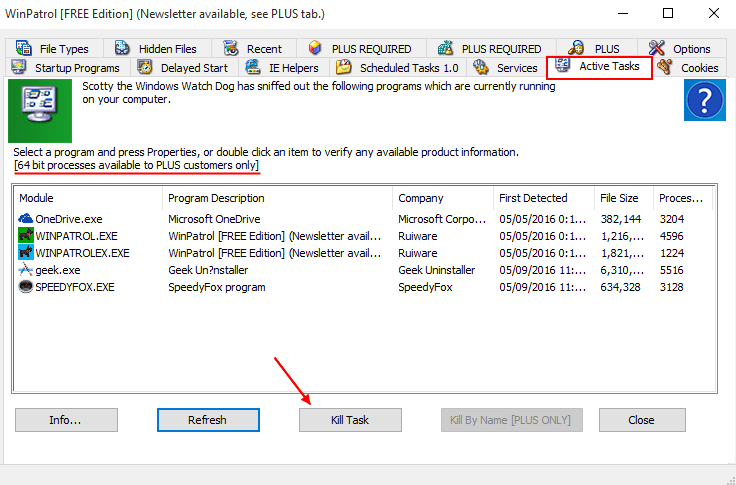Refresh the active tasks list
Viewport: 736px width, 485px height.
(x=208, y=420)
